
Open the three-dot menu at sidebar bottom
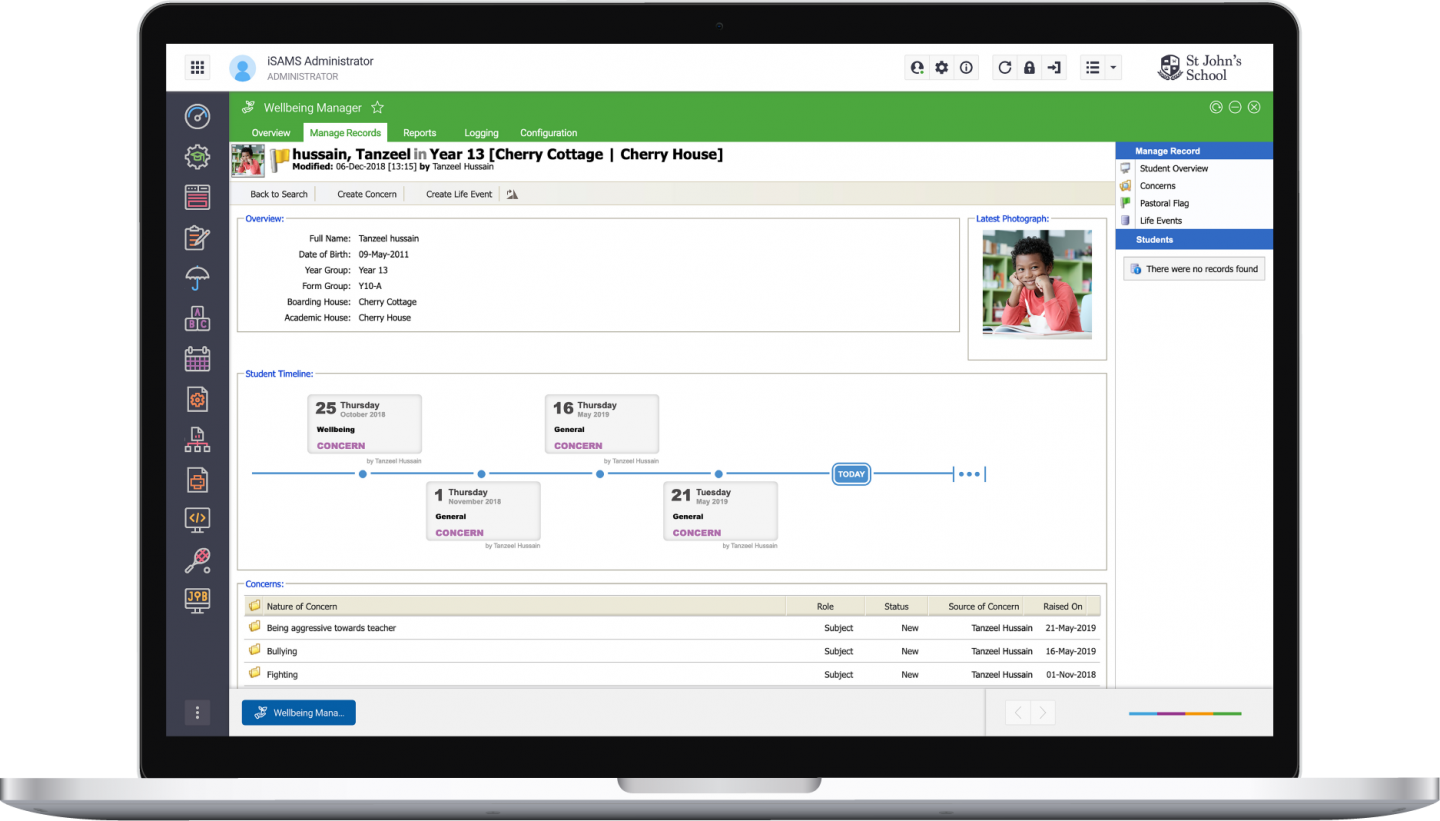click(197, 712)
